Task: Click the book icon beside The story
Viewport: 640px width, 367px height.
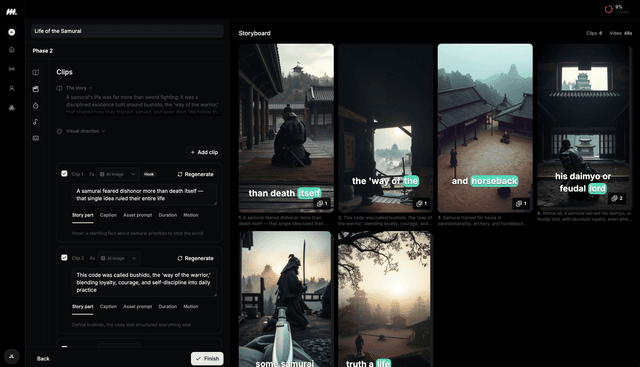Action: coord(59,88)
